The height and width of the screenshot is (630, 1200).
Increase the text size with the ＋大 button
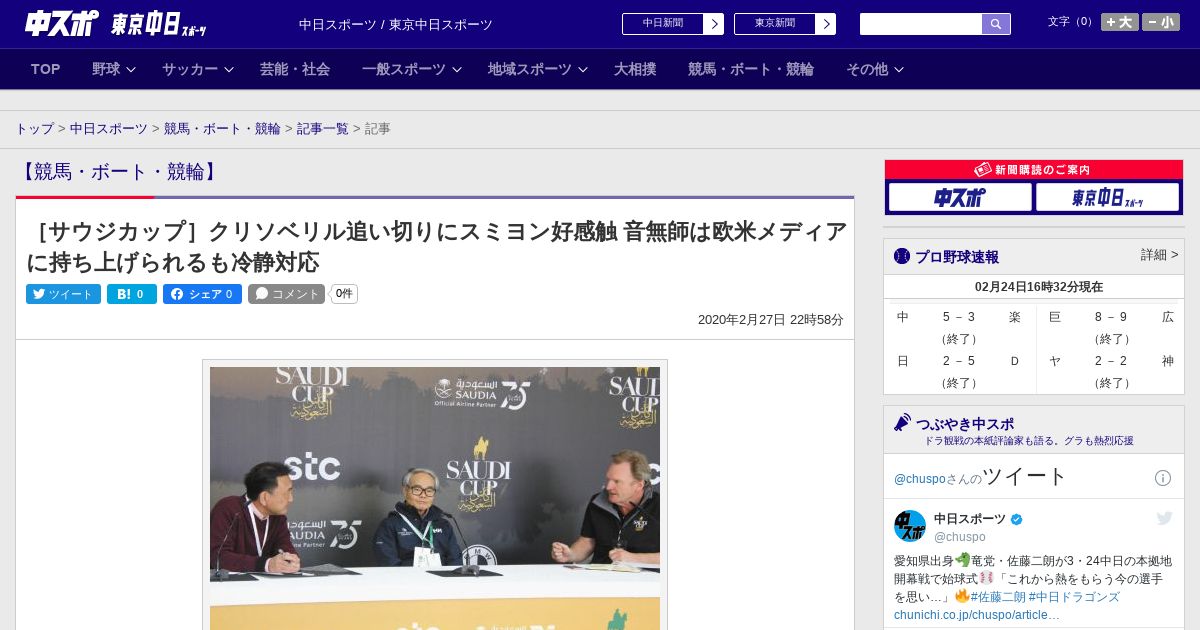click(1120, 22)
